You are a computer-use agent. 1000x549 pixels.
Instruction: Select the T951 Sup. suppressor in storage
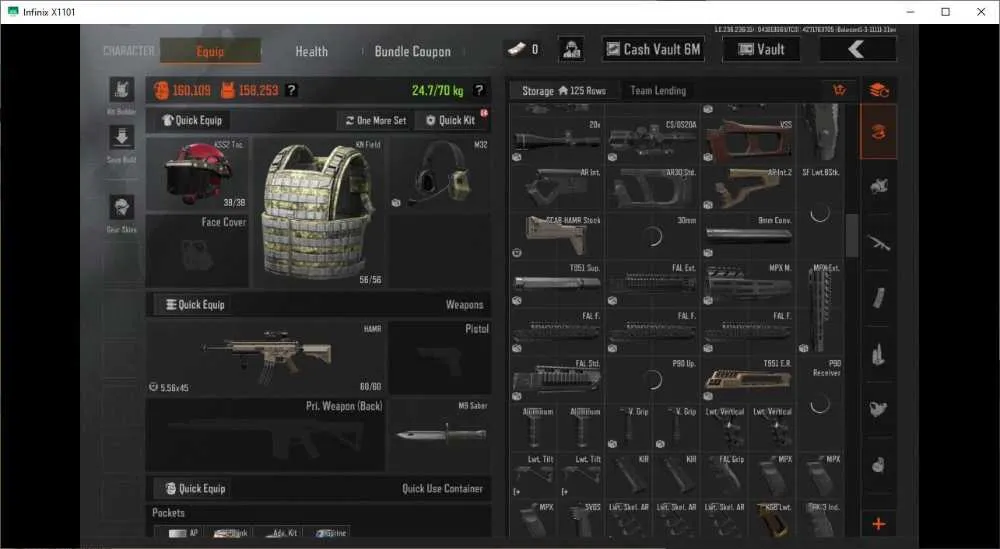click(557, 283)
